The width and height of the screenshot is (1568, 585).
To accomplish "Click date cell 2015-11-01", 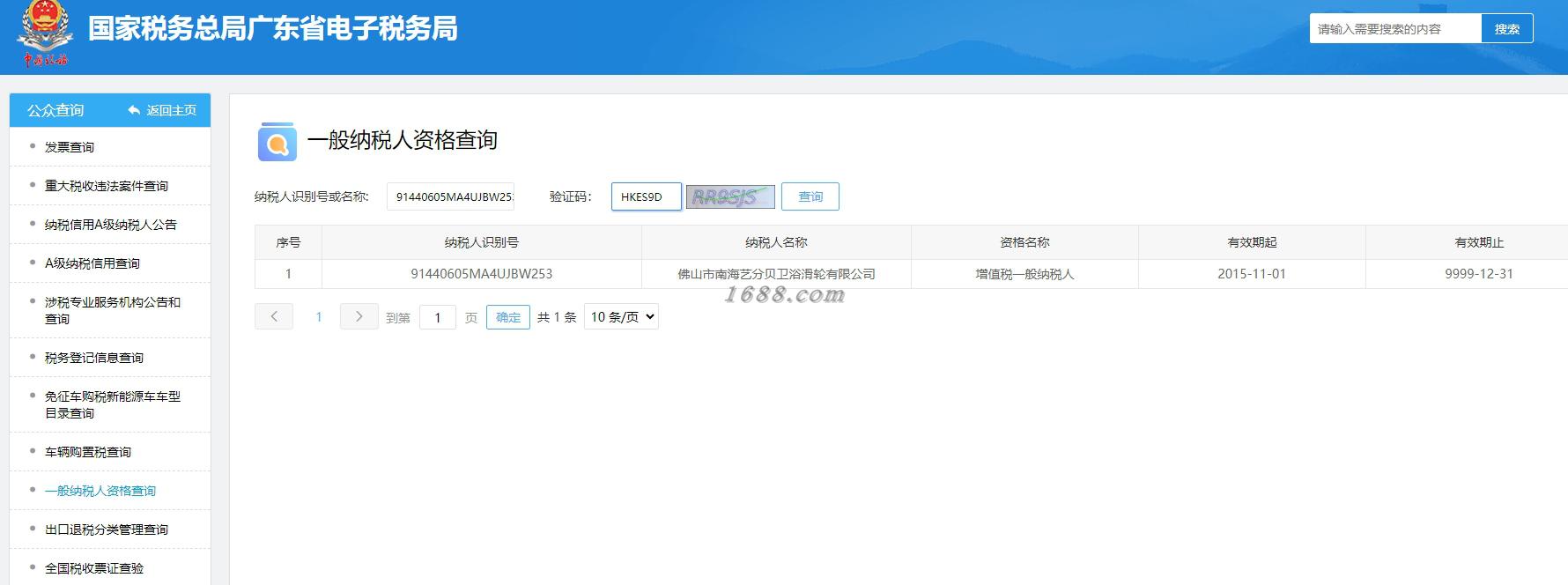I will pyautogui.click(x=1252, y=274).
